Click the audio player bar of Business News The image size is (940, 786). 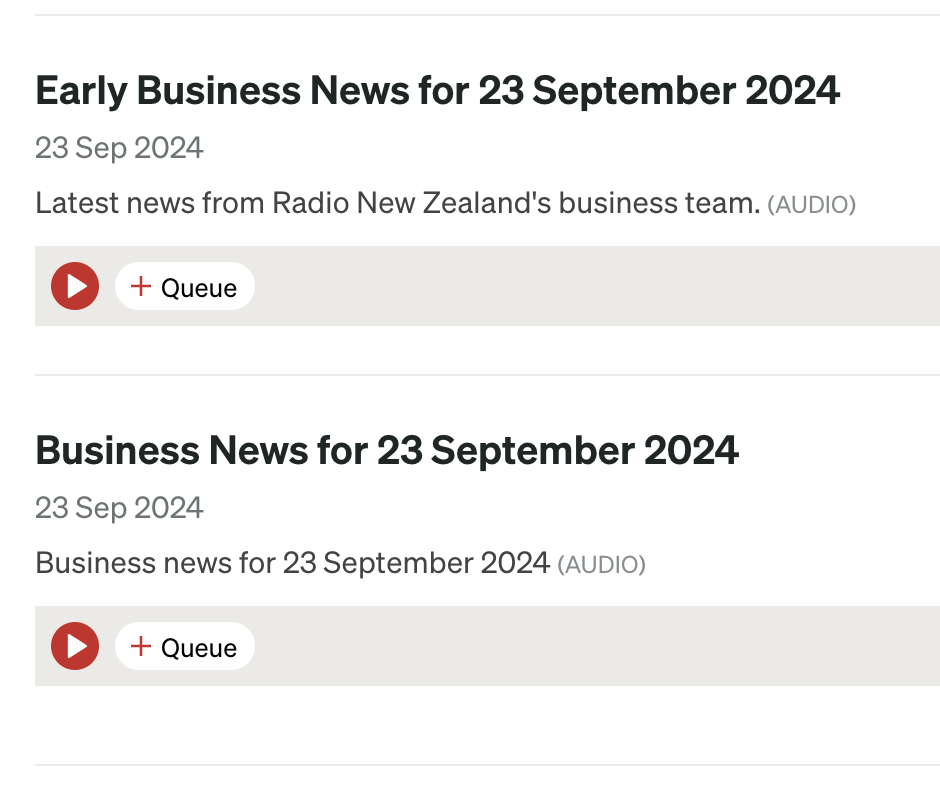(x=600, y=646)
